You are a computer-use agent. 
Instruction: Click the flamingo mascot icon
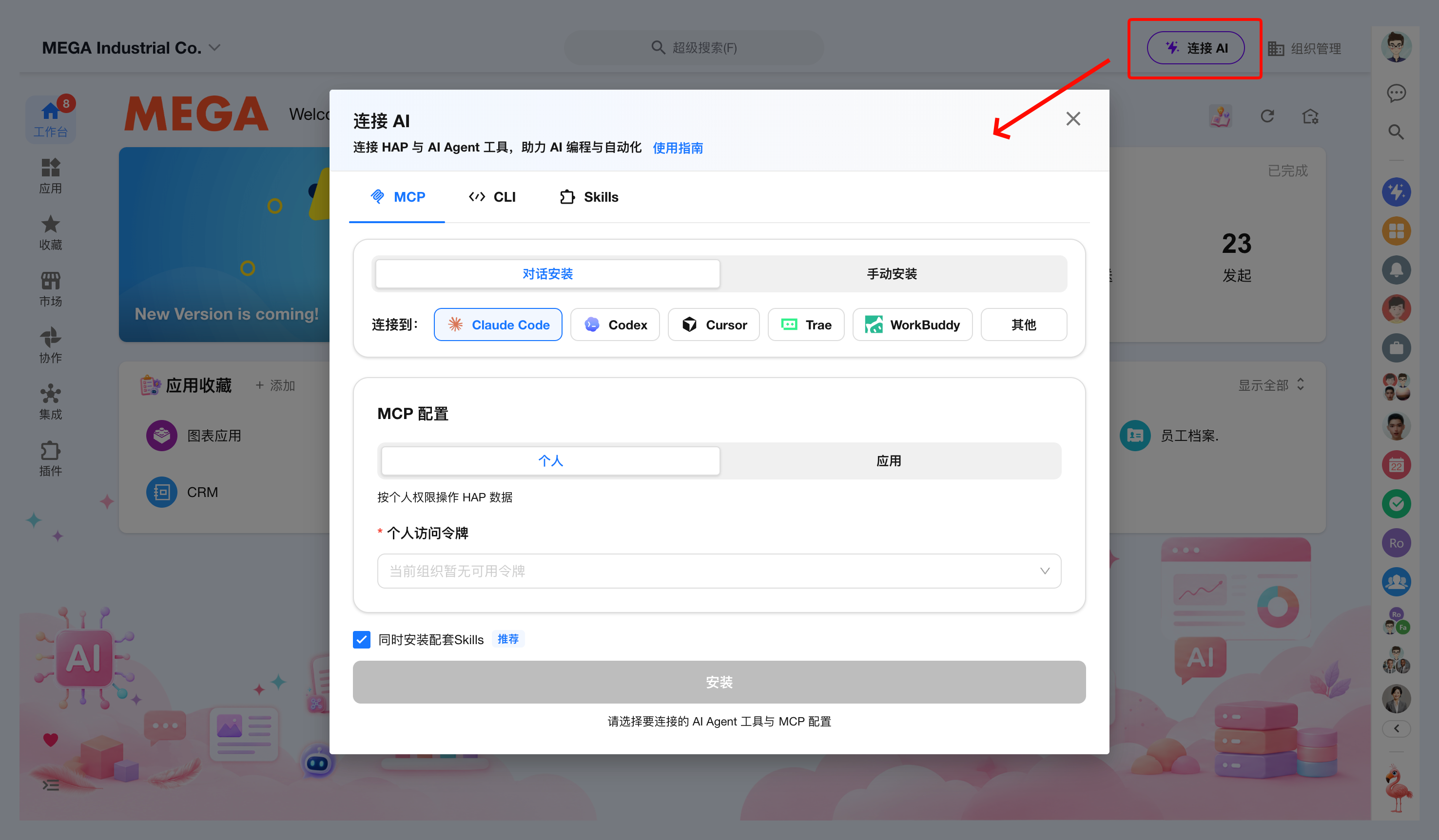pos(1397,788)
